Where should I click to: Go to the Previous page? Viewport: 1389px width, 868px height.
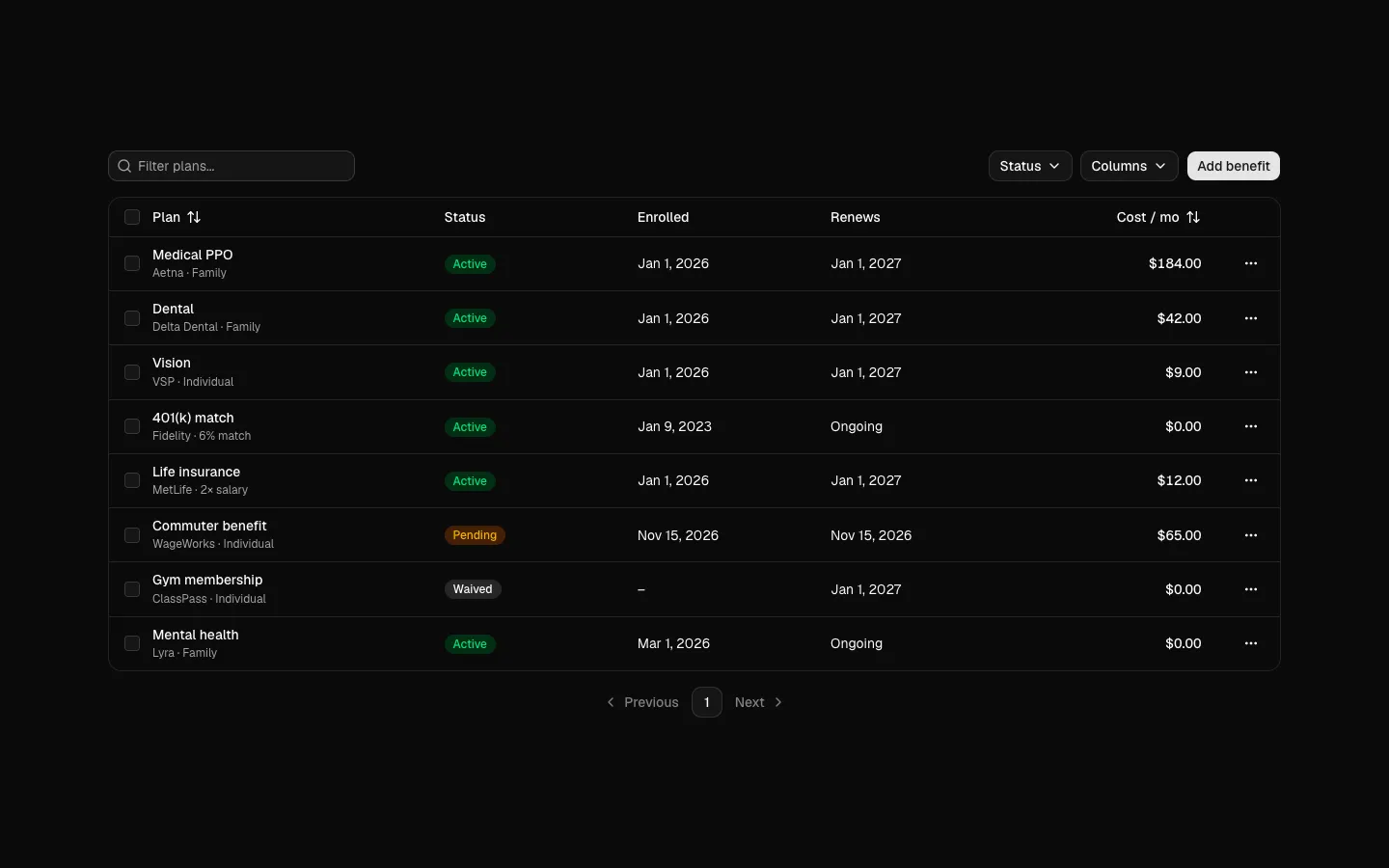(641, 702)
